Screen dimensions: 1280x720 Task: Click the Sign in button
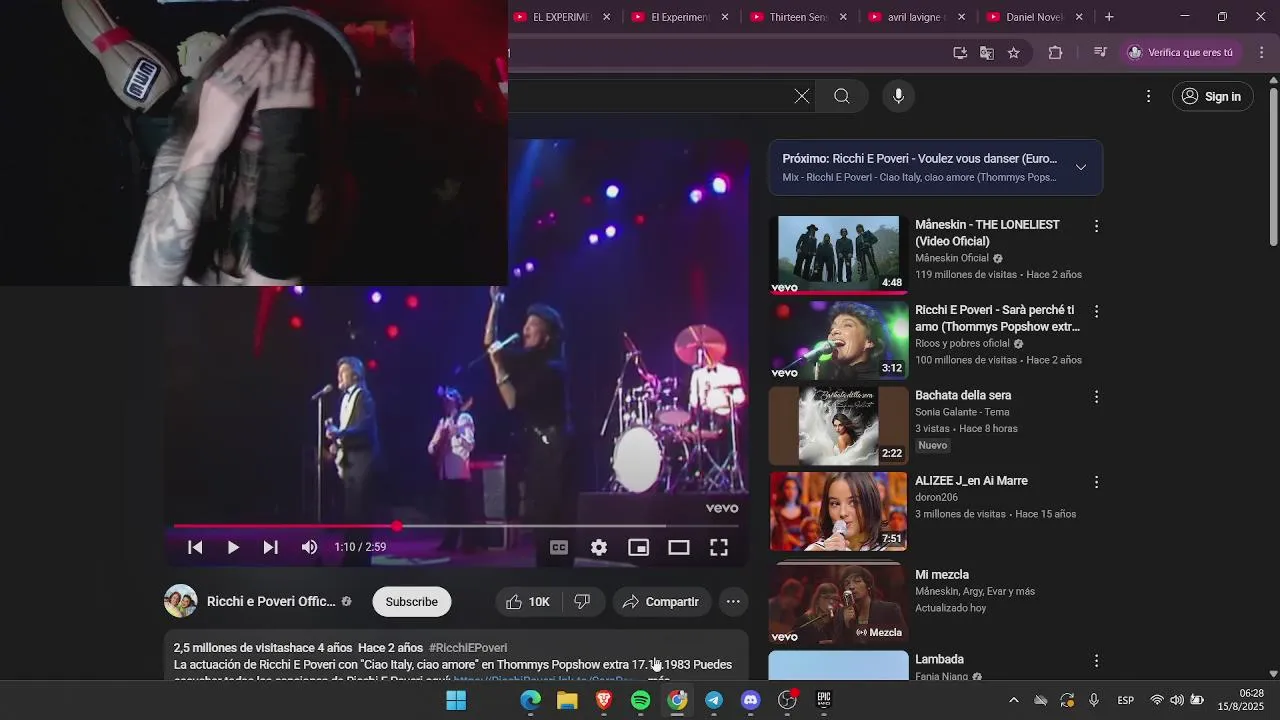[x=1213, y=96]
